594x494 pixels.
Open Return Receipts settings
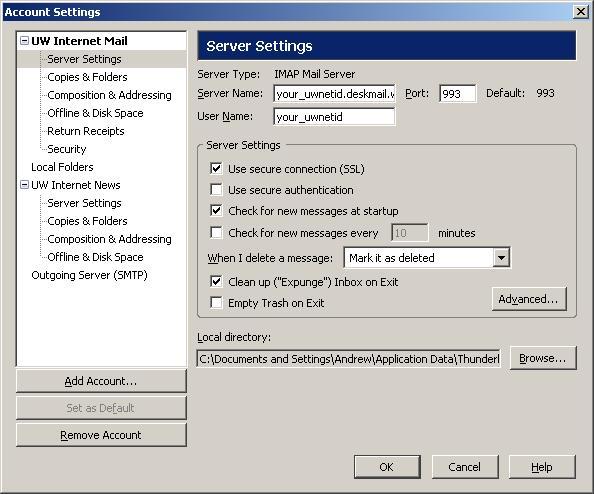point(86,131)
